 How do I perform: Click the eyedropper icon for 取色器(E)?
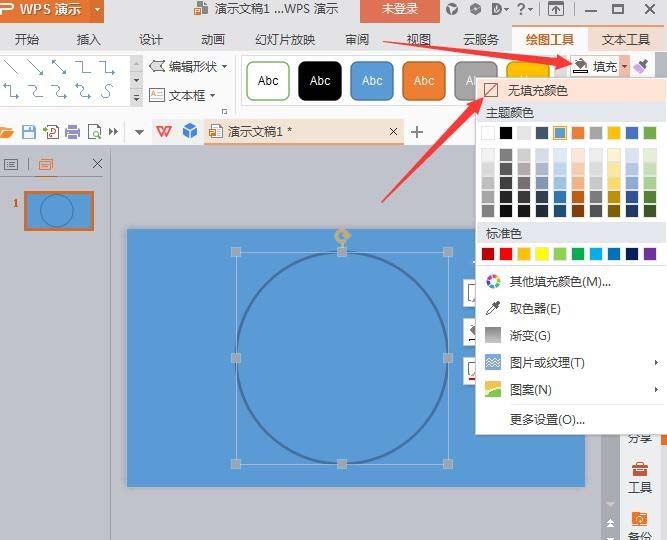tap(493, 308)
